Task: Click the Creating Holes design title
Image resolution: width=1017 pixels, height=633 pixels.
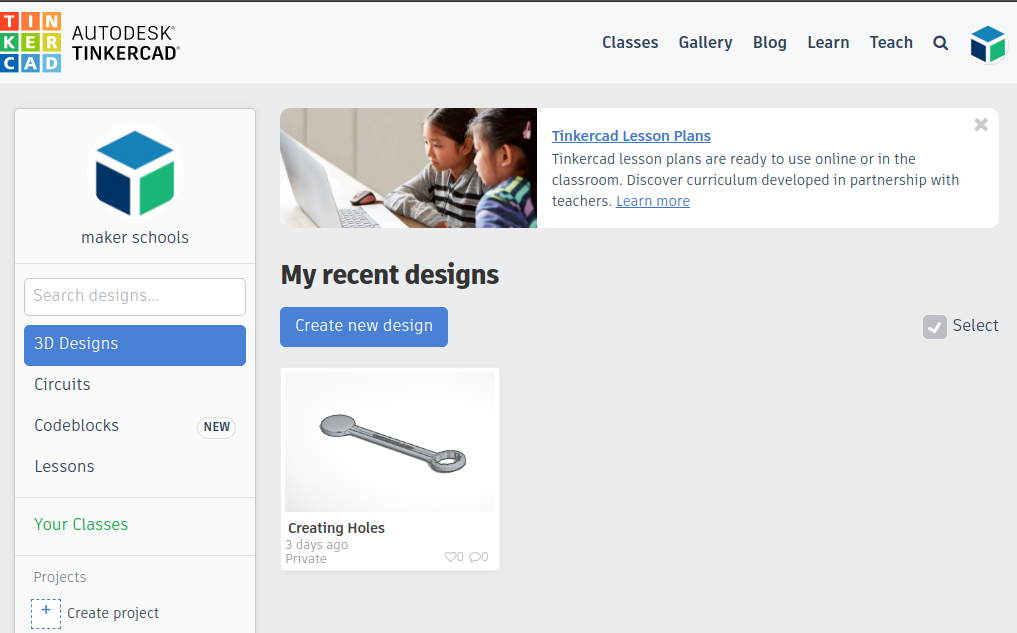Action: 336,528
